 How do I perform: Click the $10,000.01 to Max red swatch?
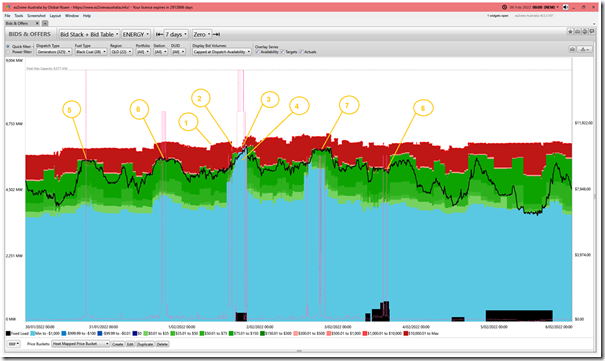tap(406, 333)
